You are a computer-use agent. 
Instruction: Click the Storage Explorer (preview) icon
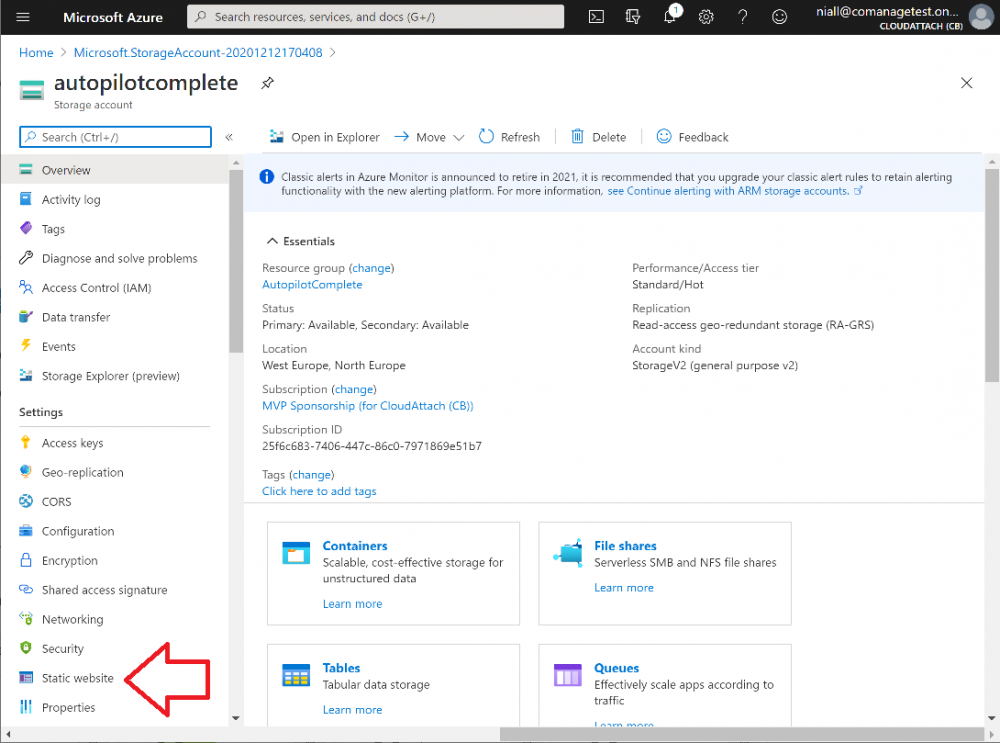tap(26, 375)
